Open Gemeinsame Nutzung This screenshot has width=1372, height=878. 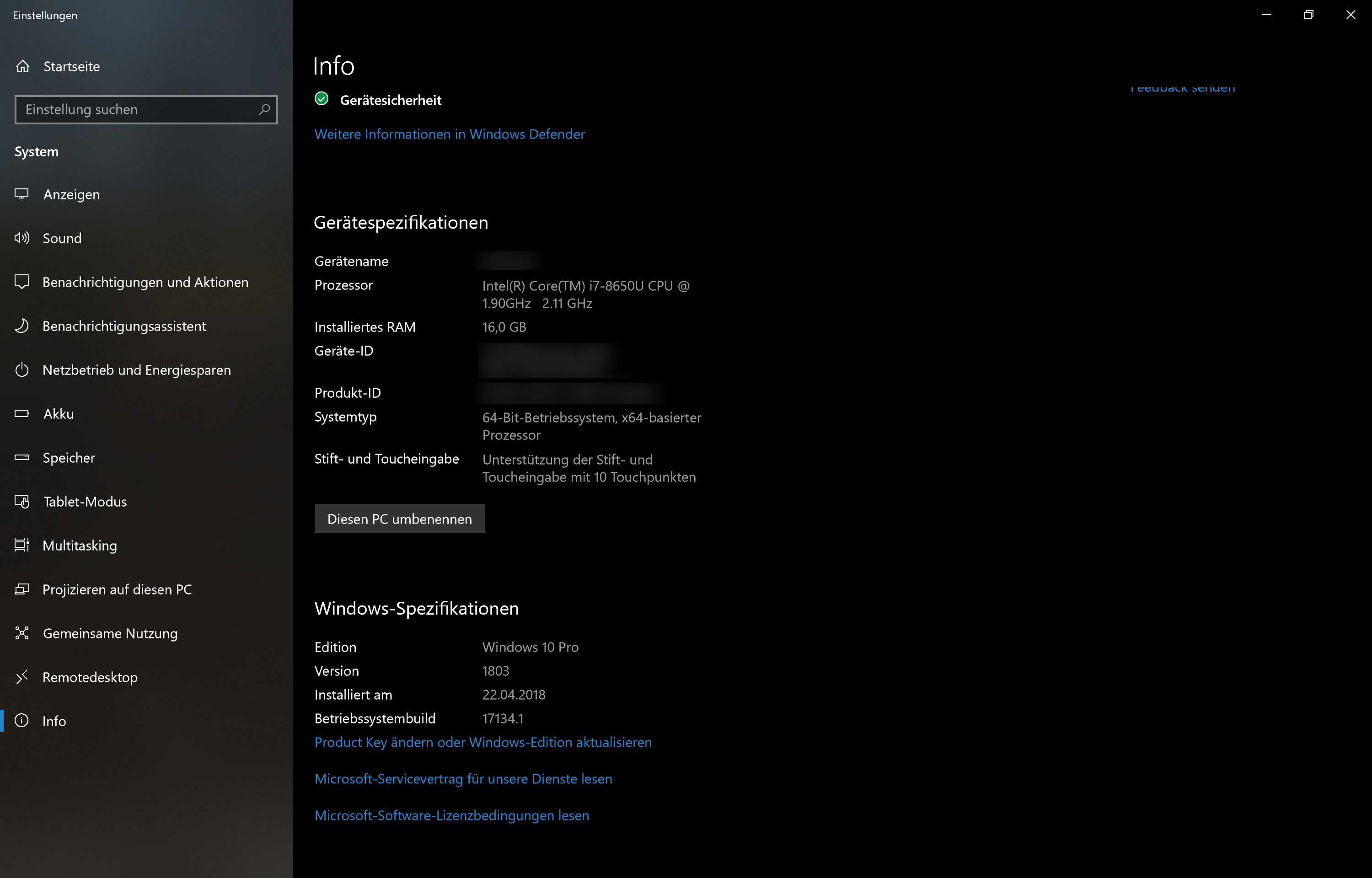146,633
